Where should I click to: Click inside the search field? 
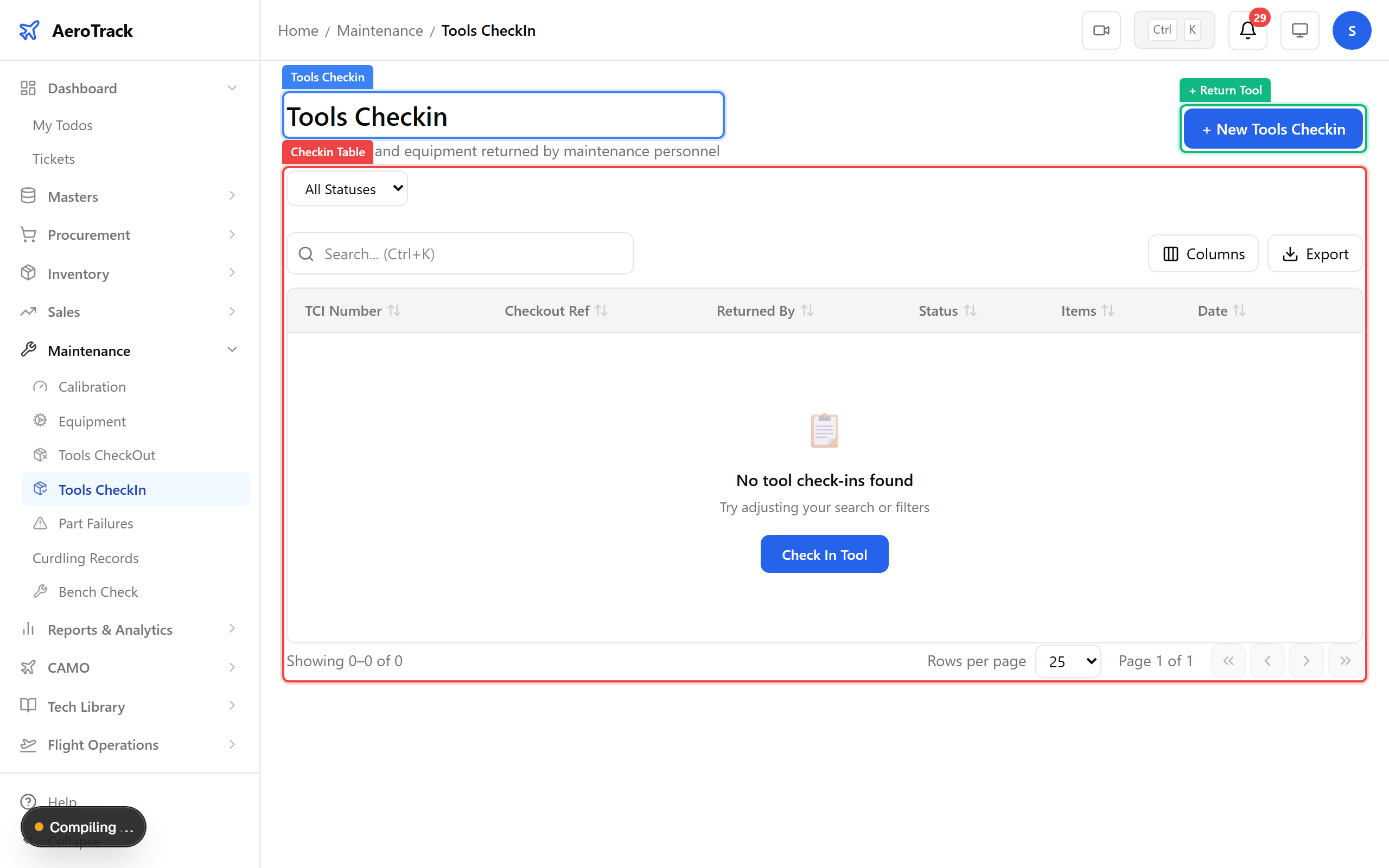coord(459,253)
